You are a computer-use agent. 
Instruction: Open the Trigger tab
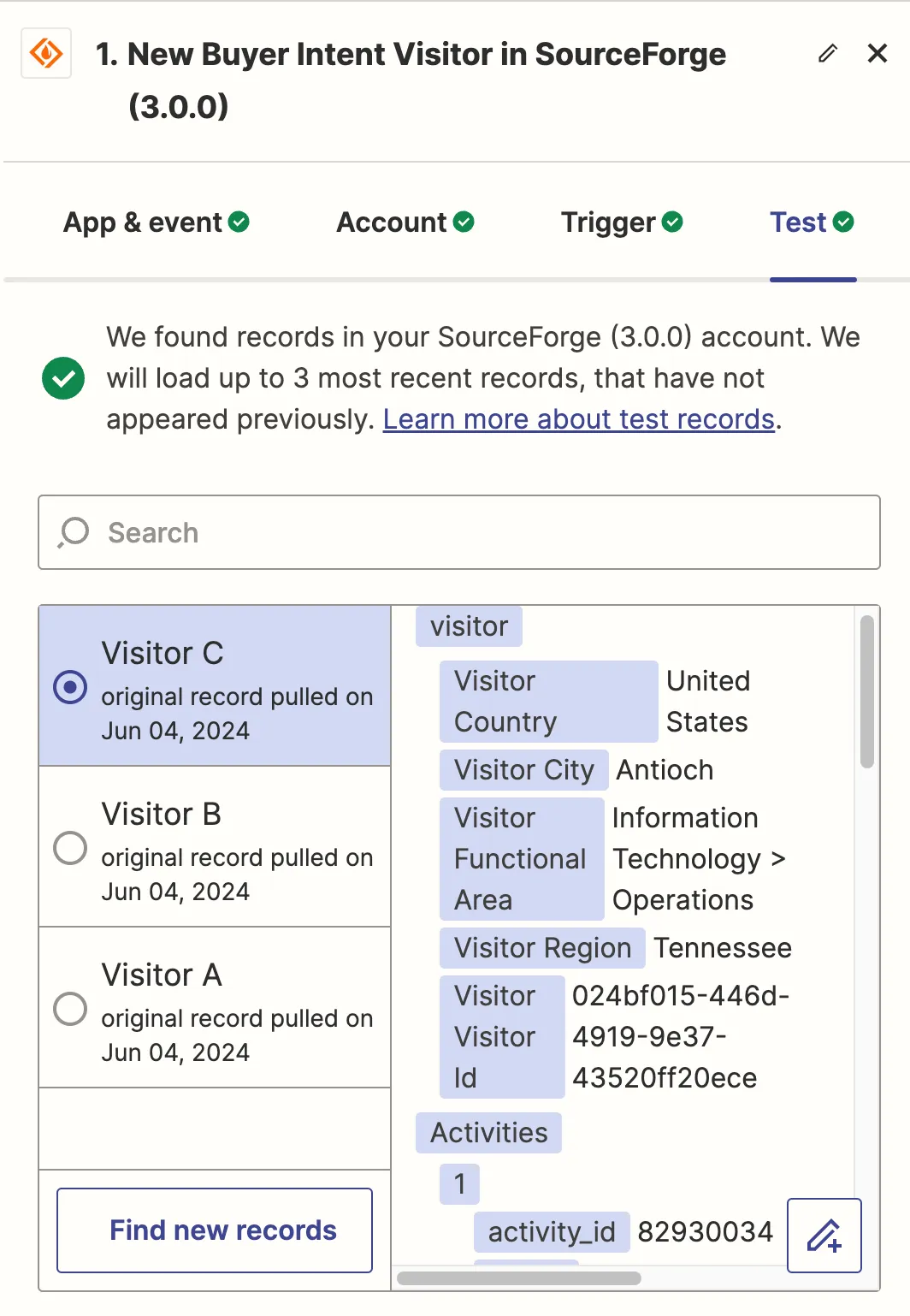[622, 222]
